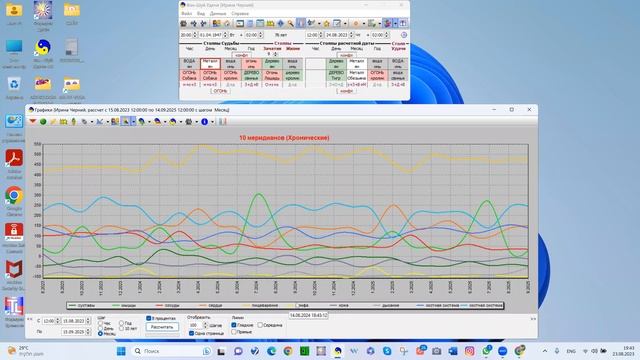
Task: Click the round blue icon beside calculation date
Action: [404, 35]
